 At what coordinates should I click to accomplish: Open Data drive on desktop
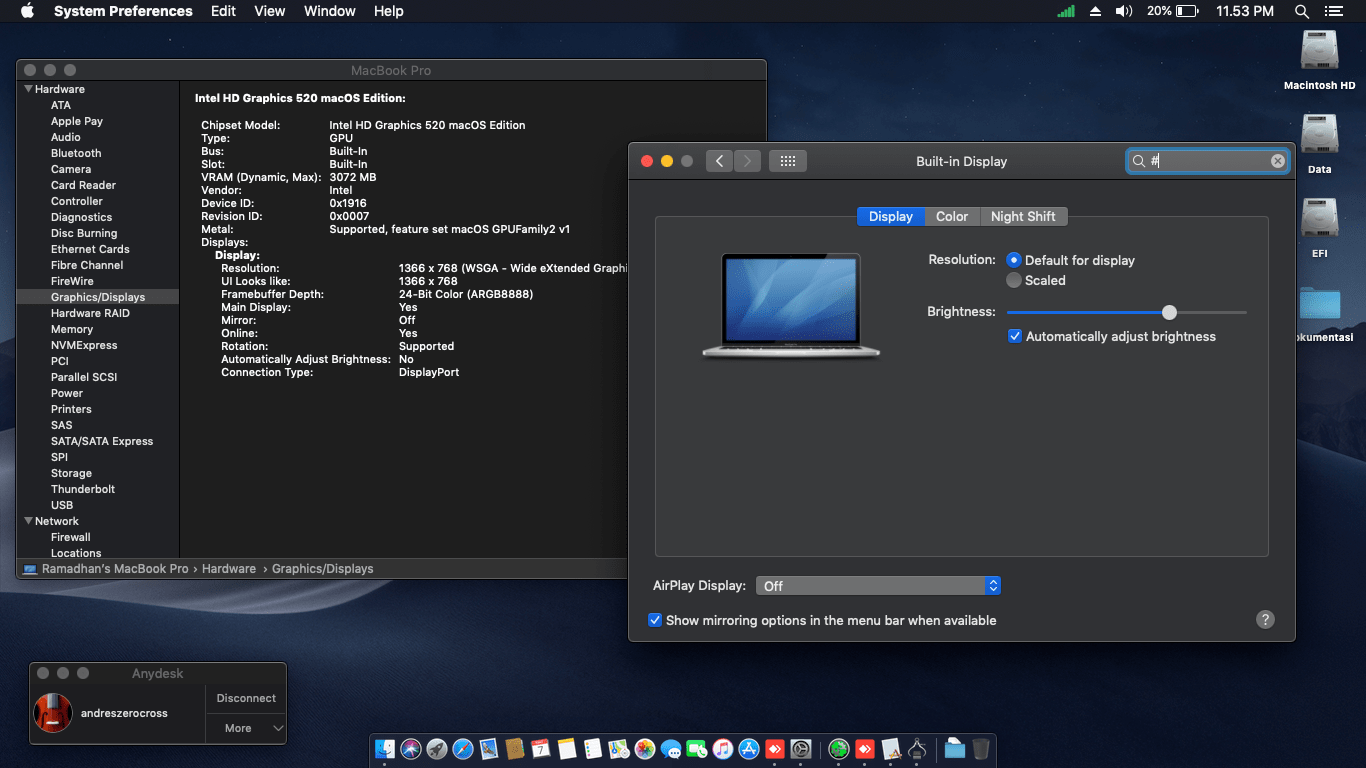click(x=1320, y=143)
